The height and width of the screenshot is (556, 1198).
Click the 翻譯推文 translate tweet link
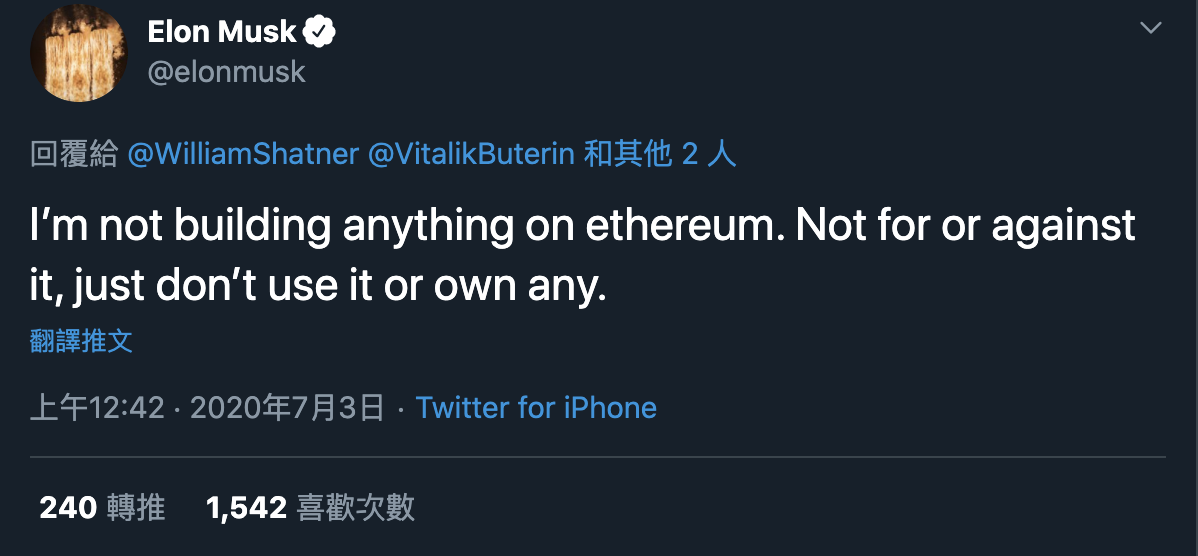[81, 341]
